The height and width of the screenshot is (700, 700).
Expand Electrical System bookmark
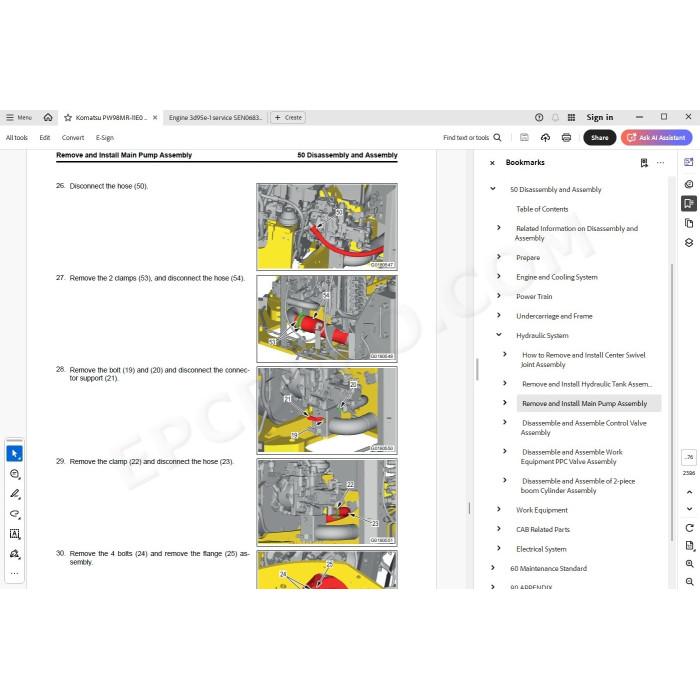tap(499, 548)
